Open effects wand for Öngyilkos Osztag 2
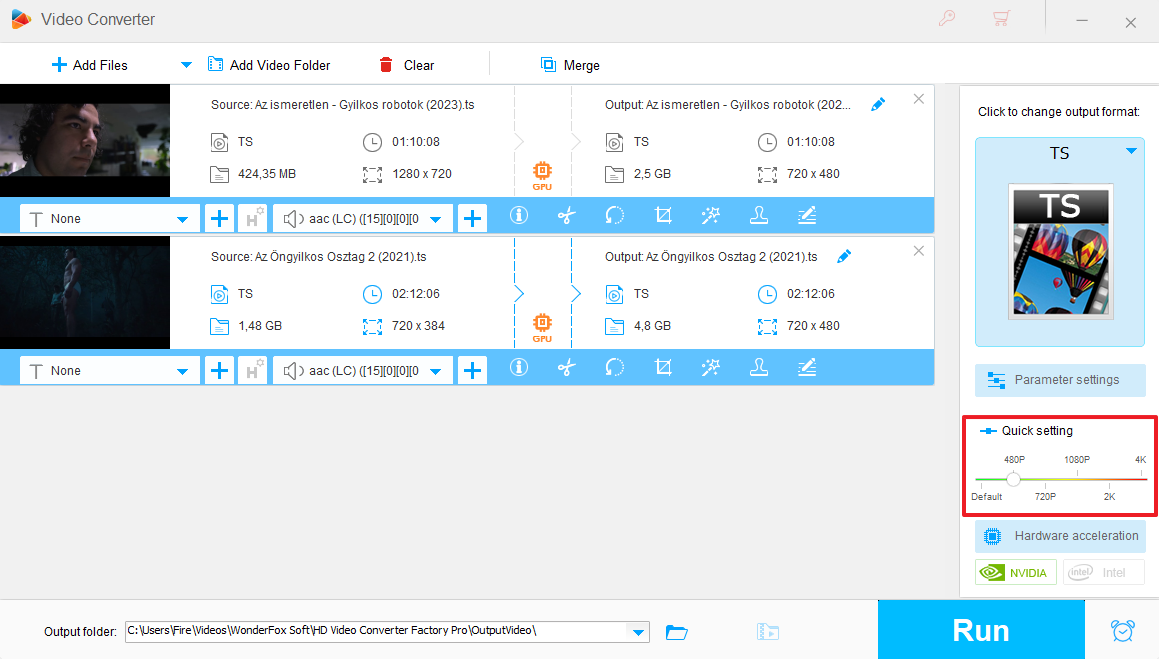Viewport: 1159px width, 659px height. 710,368
